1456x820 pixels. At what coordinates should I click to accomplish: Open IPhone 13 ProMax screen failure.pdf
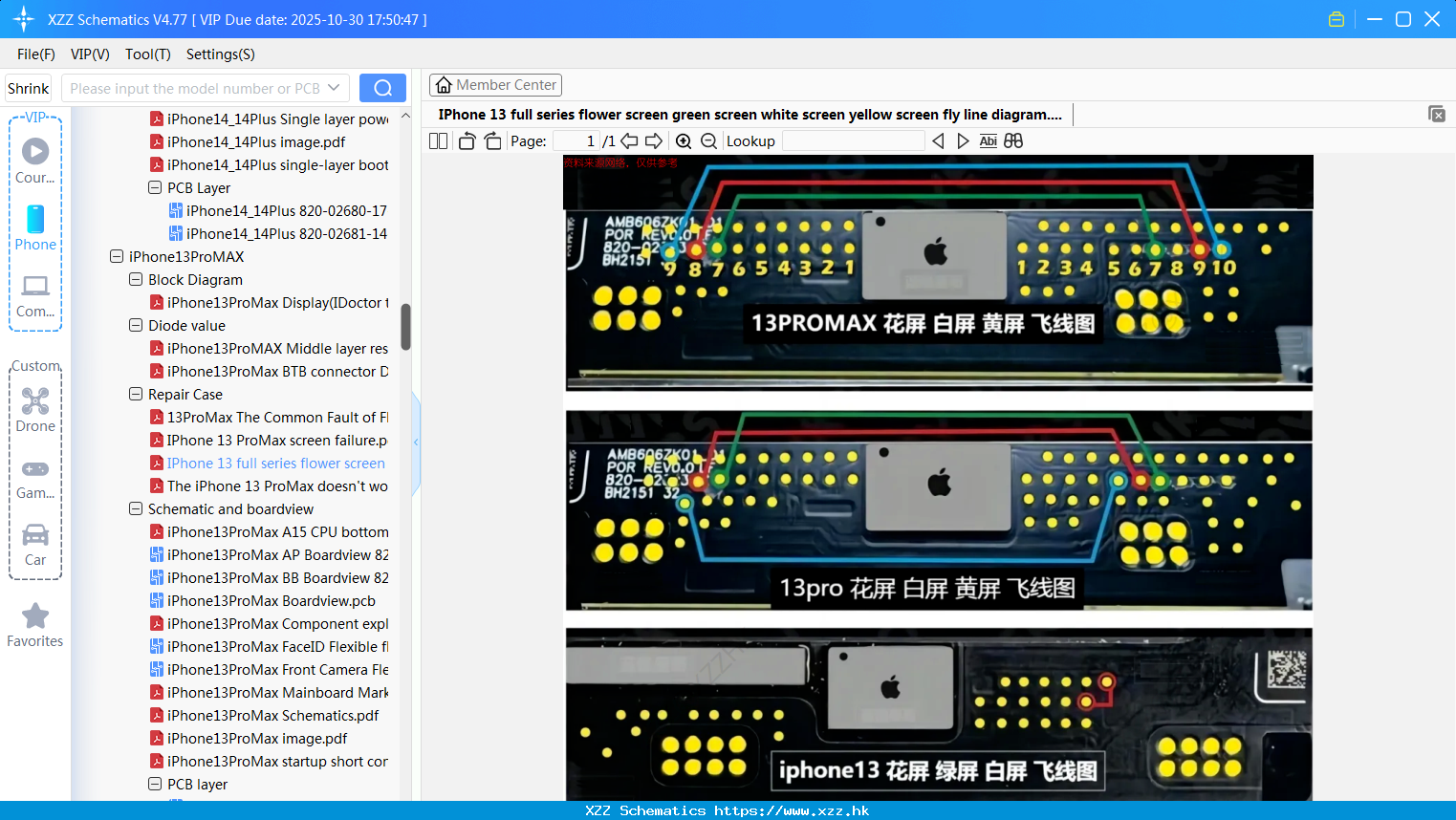pyautogui.click(x=270, y=440)
